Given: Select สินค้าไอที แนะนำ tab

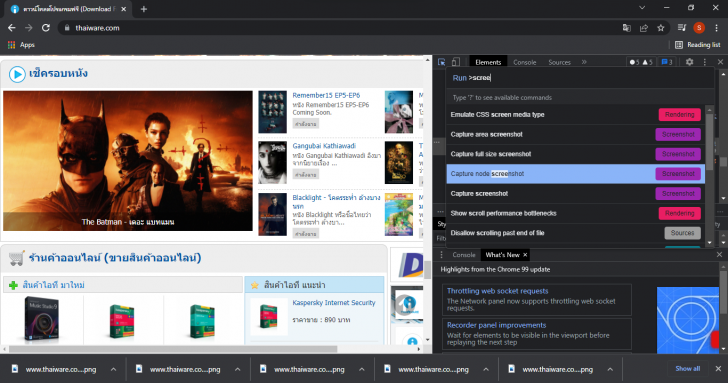Looking at the screenshot, I should 314,285.
